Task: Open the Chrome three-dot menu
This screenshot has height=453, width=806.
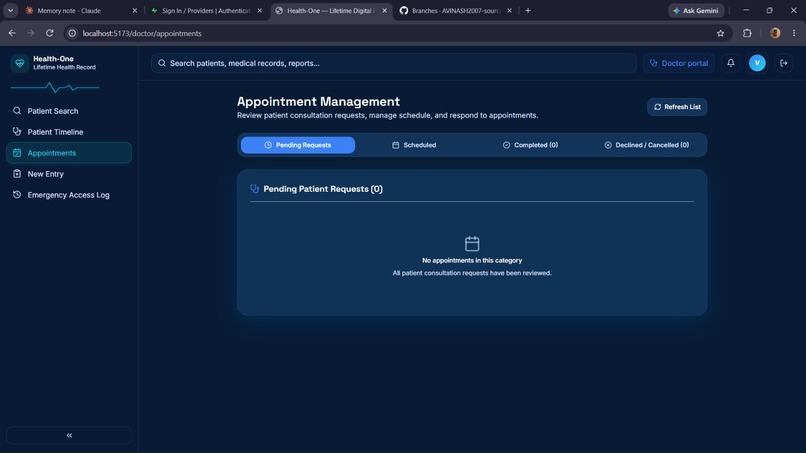Action: [794, 33]
